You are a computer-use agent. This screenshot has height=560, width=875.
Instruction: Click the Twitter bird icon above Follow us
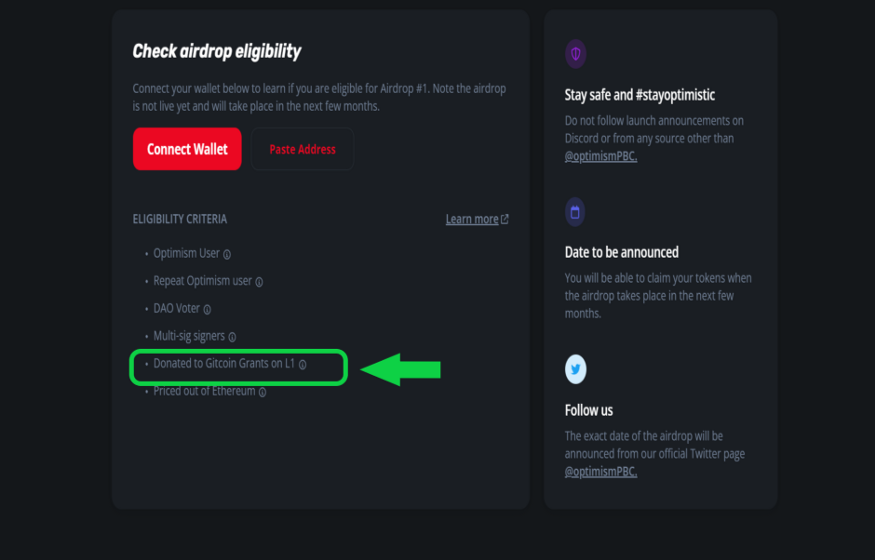[x=575, y=369]
